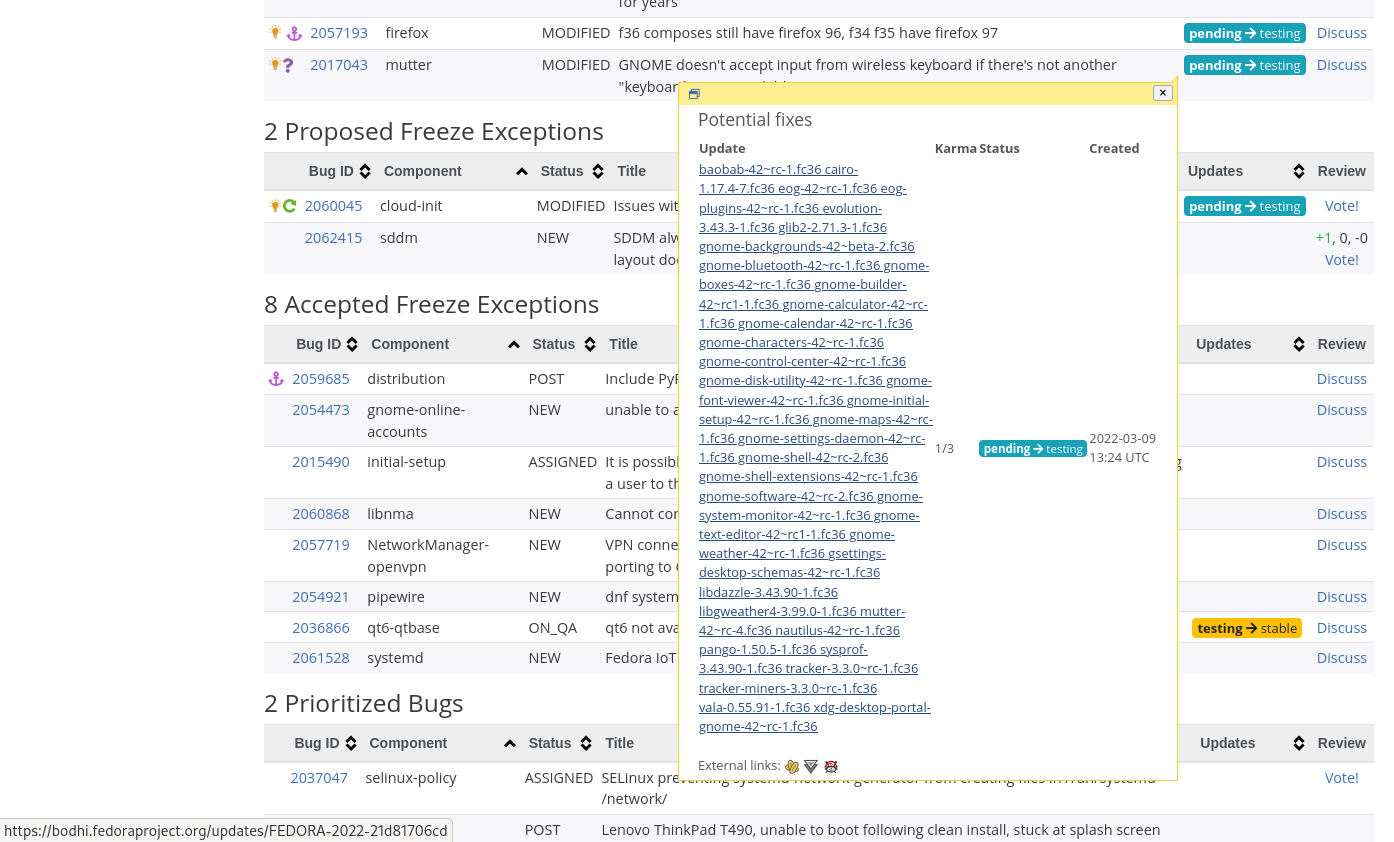Click Discuss for the qt6-qtbase bug

pyautogui.click(x=1342, y=628)
